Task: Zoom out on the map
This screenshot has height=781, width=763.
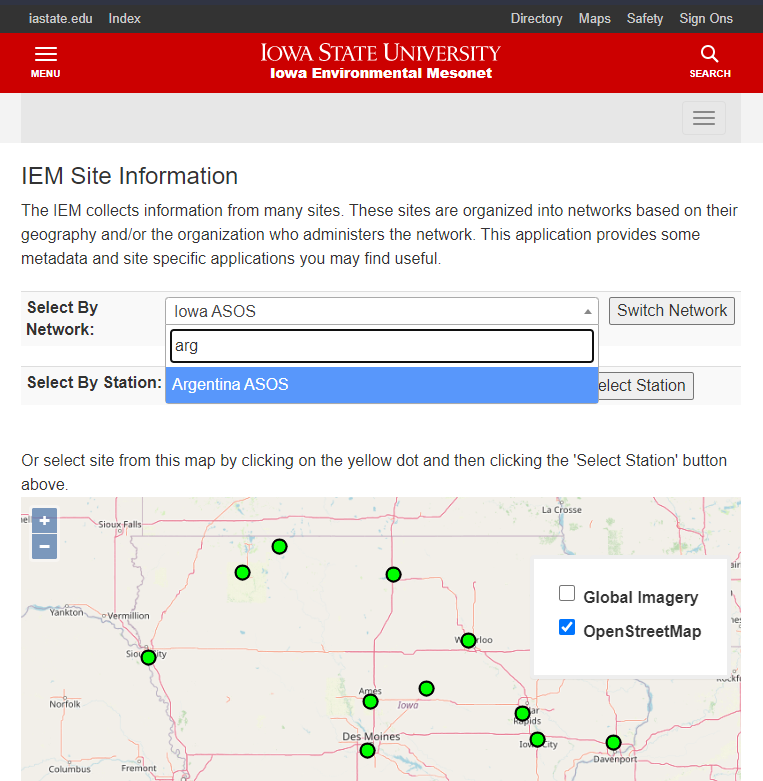Action: pos(44,546)
